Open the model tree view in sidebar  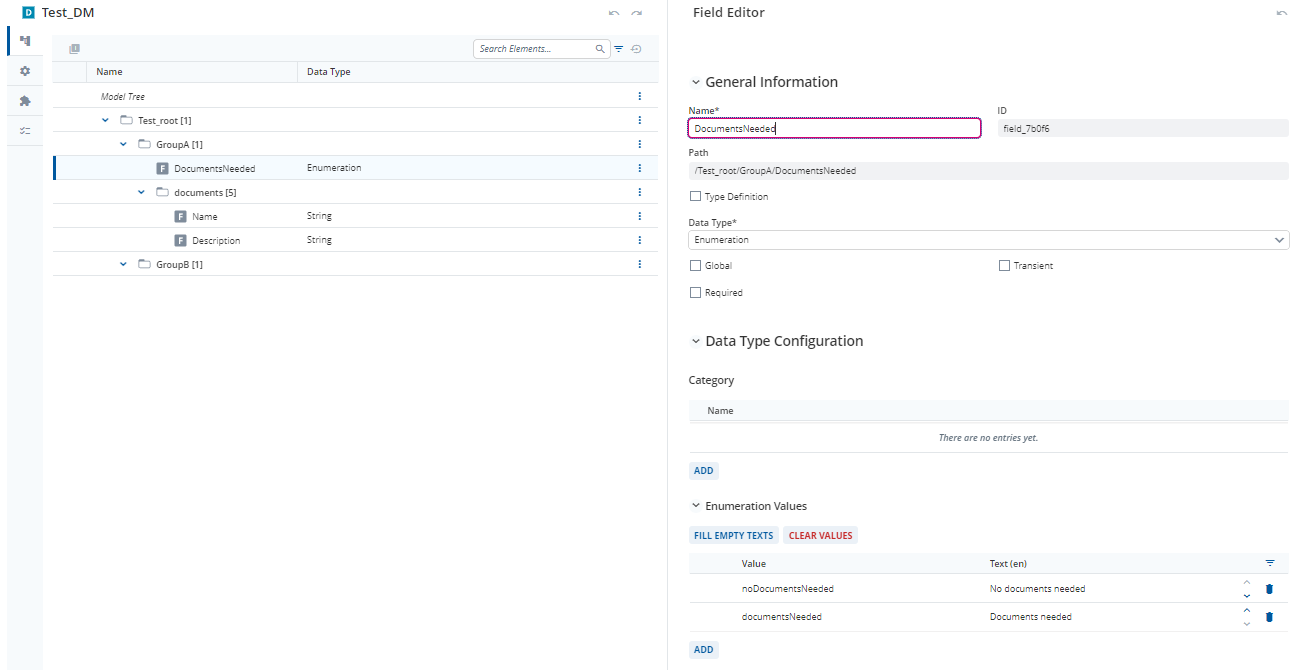pyautogui.click(x=25, y=41)
